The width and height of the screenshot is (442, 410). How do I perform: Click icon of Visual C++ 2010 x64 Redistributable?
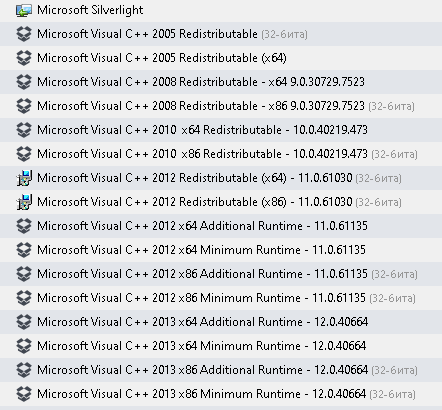click(x=24, y=130)
